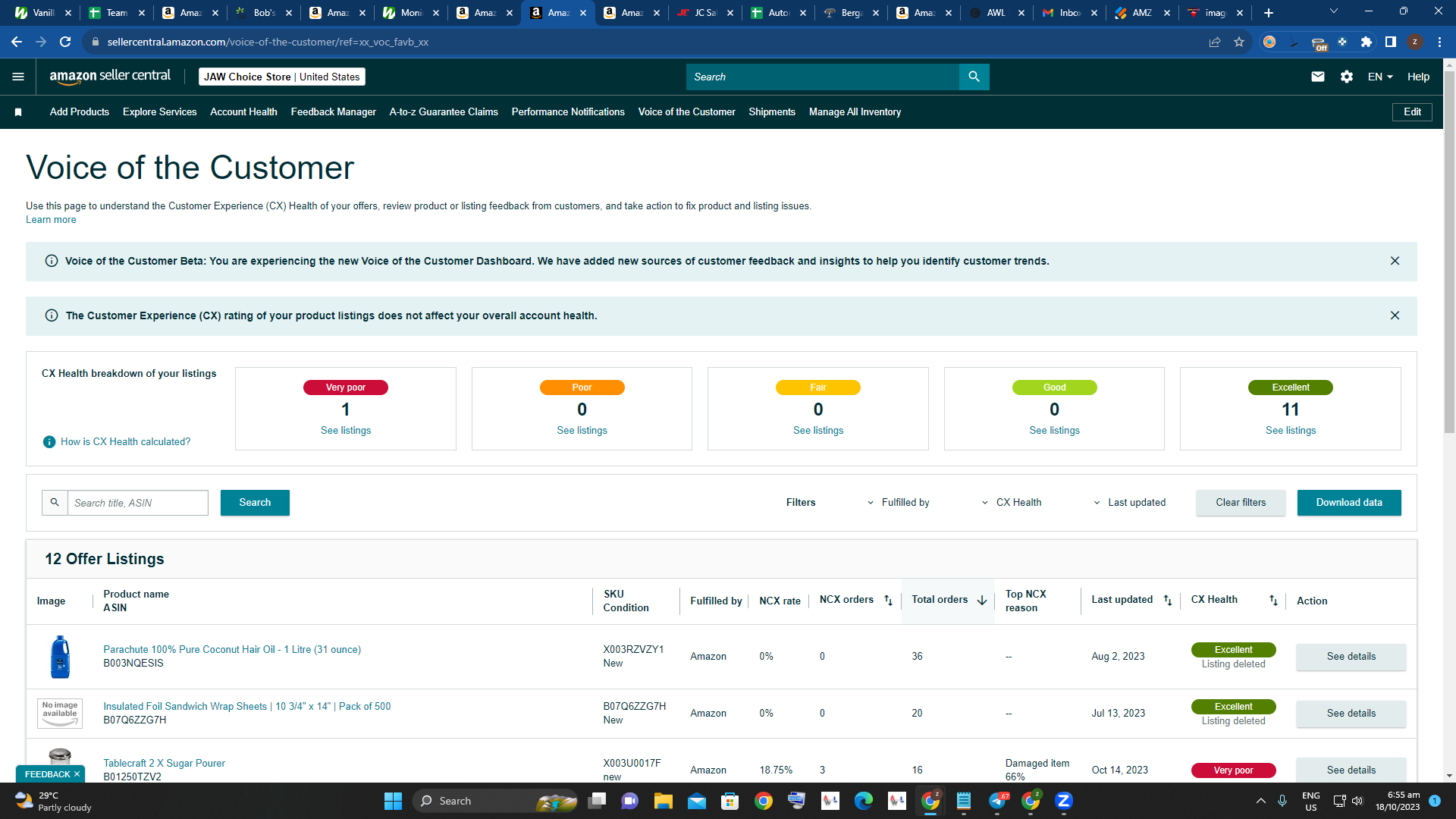Open A-to-z Guarantee Claims

click(444, 112)
